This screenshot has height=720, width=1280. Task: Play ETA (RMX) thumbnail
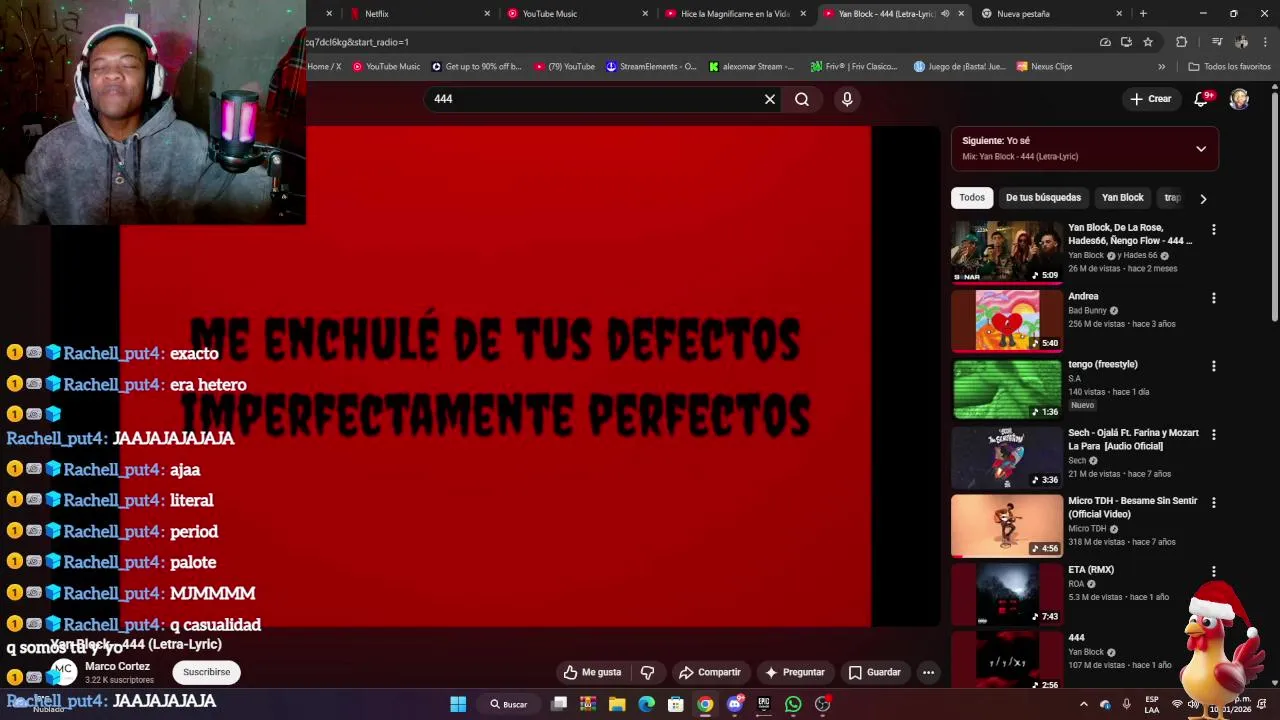click(1007, 593)
